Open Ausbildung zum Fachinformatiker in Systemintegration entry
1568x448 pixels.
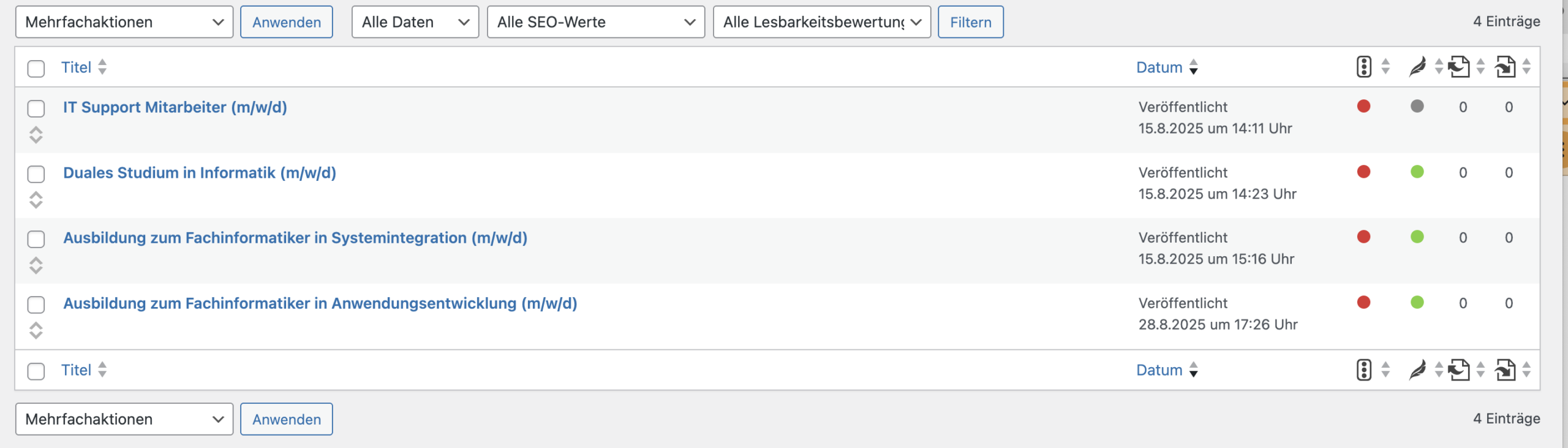(295, 238)
